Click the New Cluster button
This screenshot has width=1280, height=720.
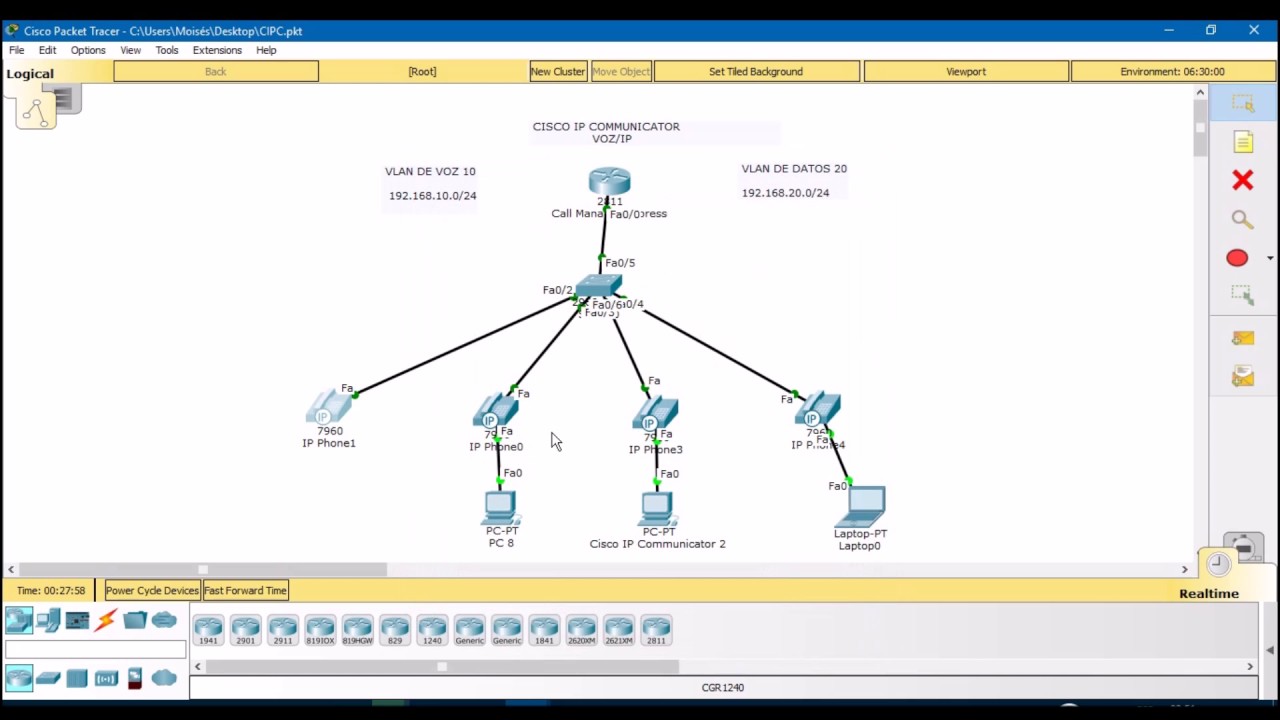coord(557,72)
